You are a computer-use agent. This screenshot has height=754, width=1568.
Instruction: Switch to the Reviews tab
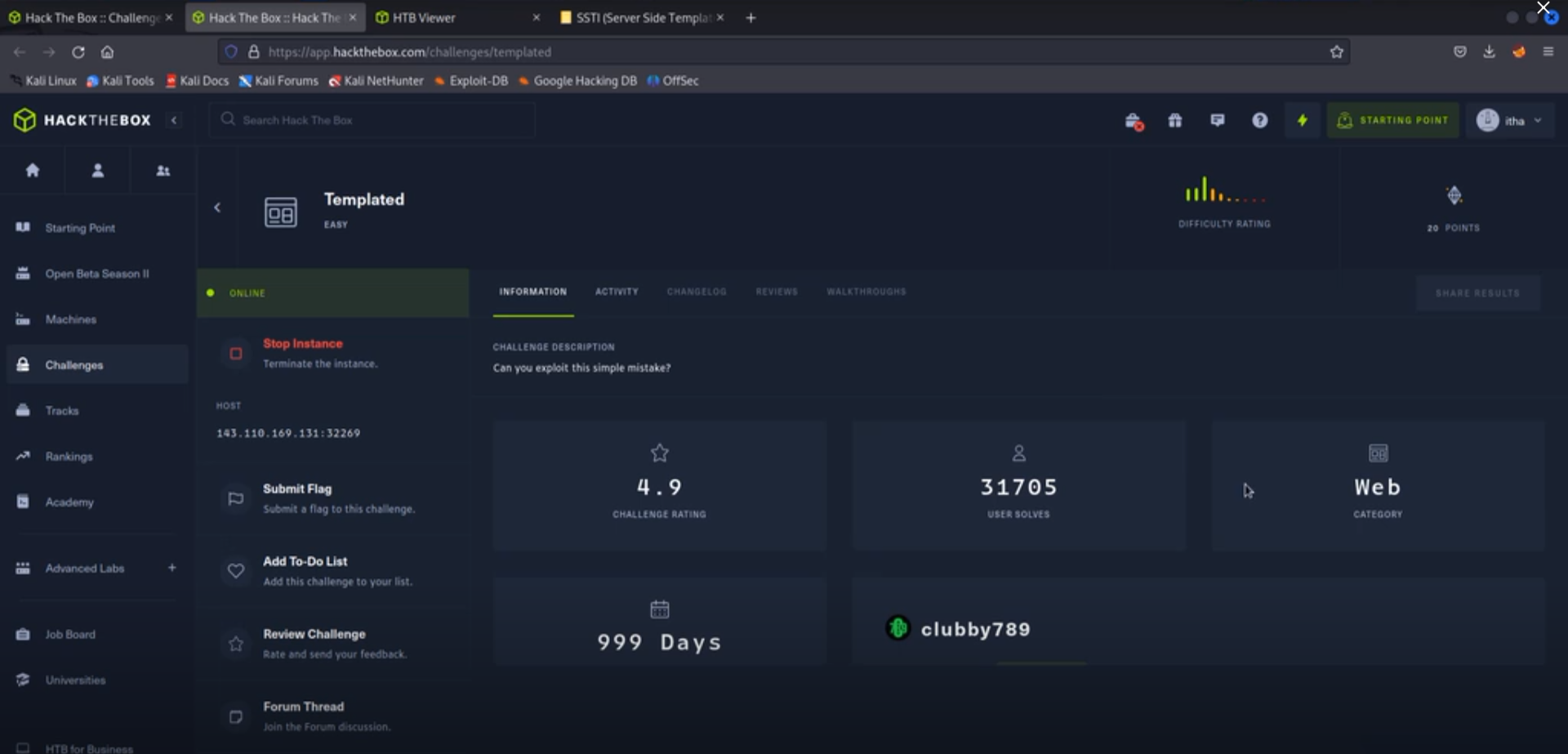click(x=777, y=292)
